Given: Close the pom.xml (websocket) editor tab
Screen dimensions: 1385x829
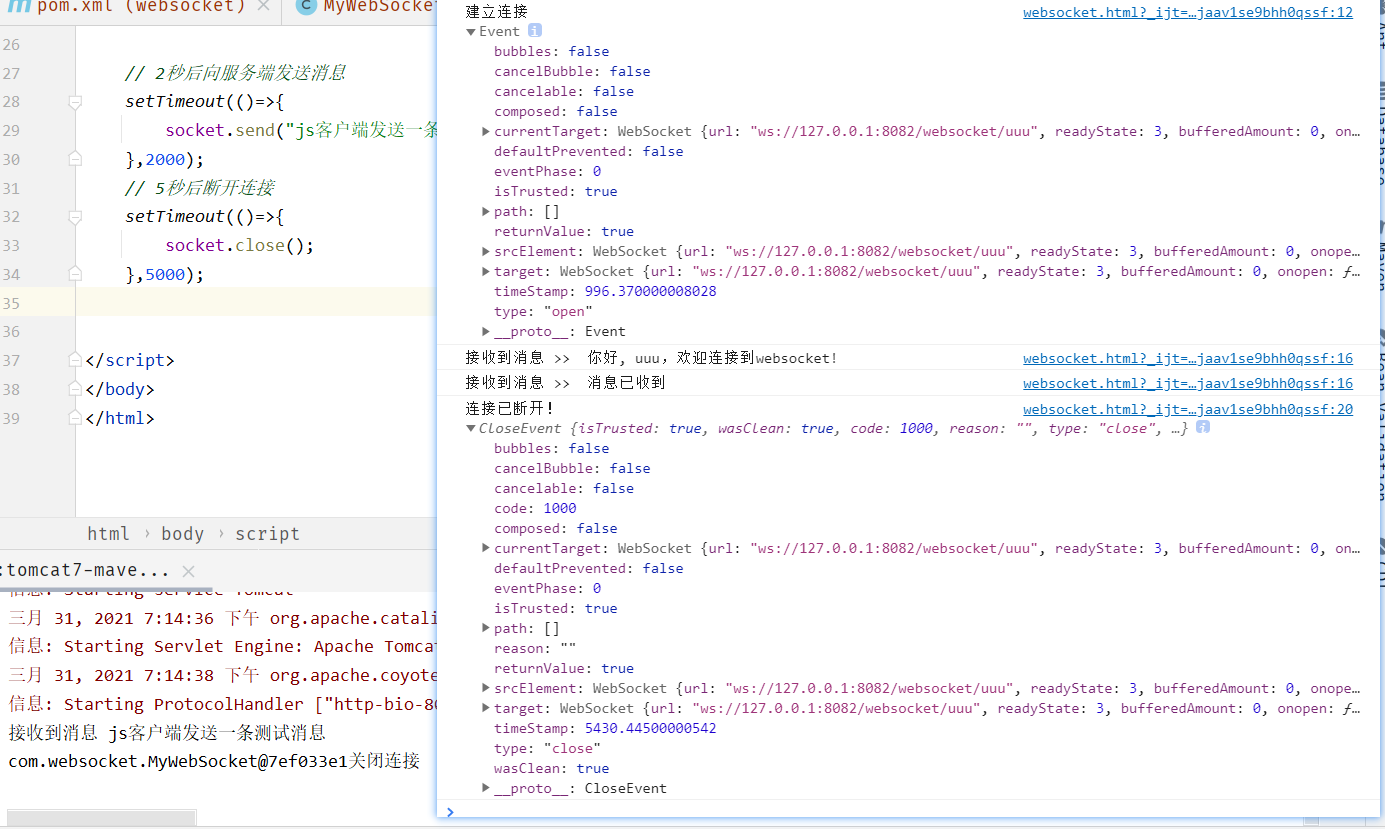Looking at the screenshot, I should [x=263, y=7].
